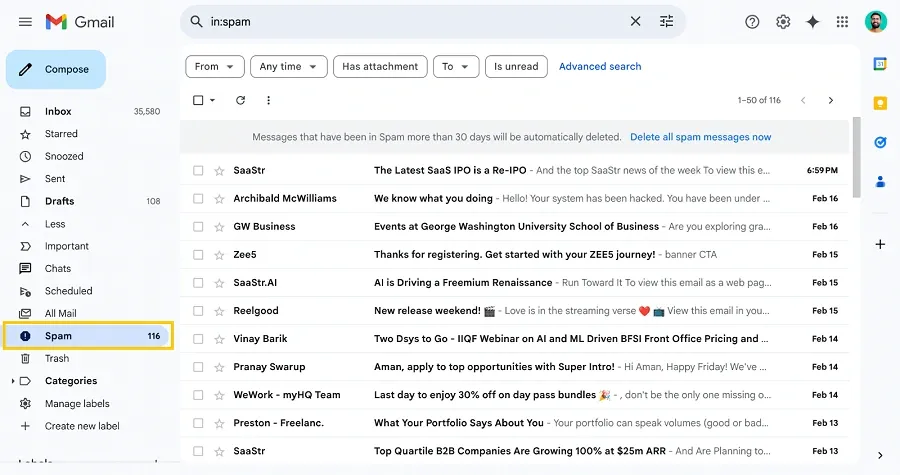Star the SaaStr Re-IPO email
900x475 pixels.
tap(219, 170)
